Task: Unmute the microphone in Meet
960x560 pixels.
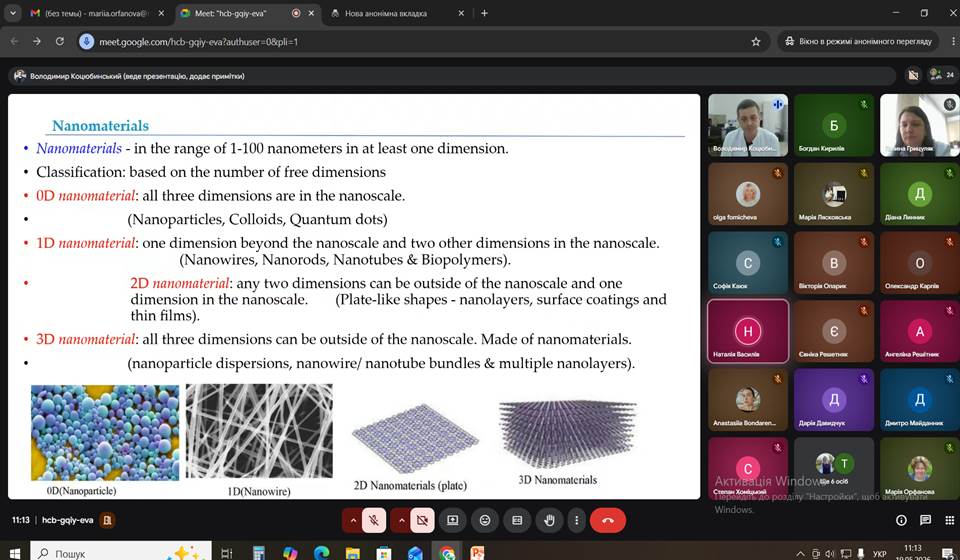Action: [x=373, y=520]
